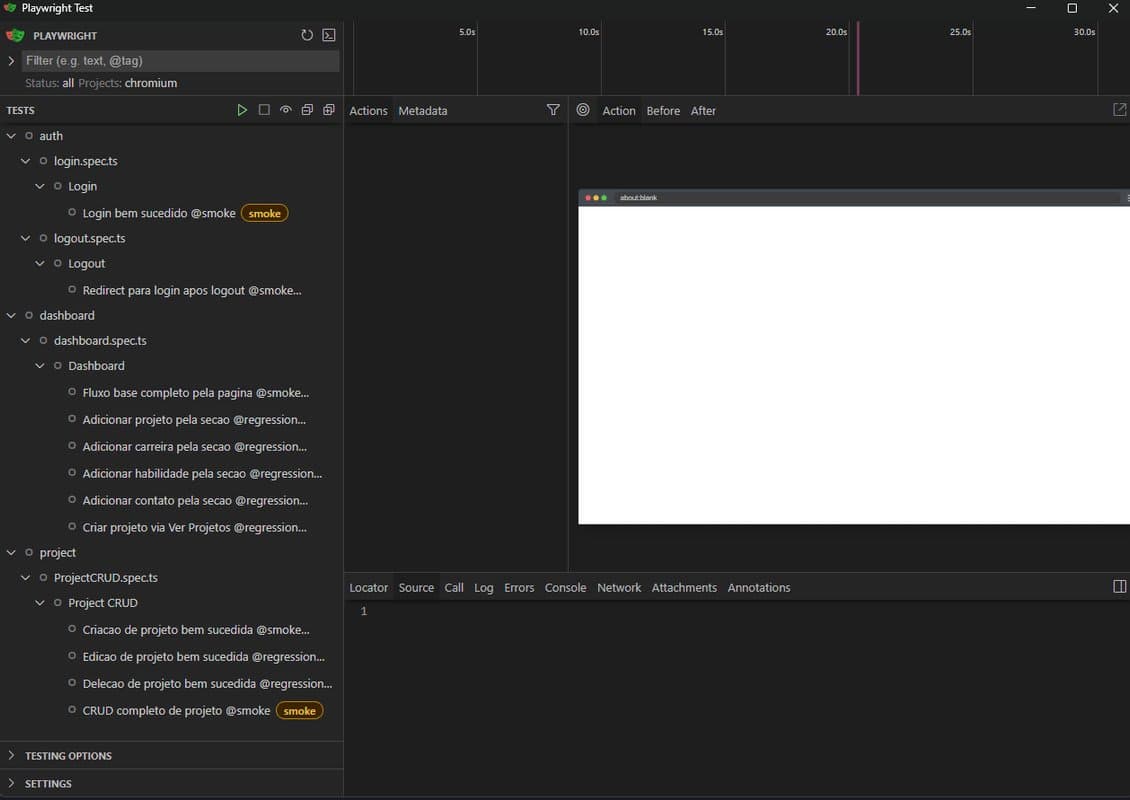Reload the test list
1130x800 pixels.
pyautogui.click(x=307, y=35)
